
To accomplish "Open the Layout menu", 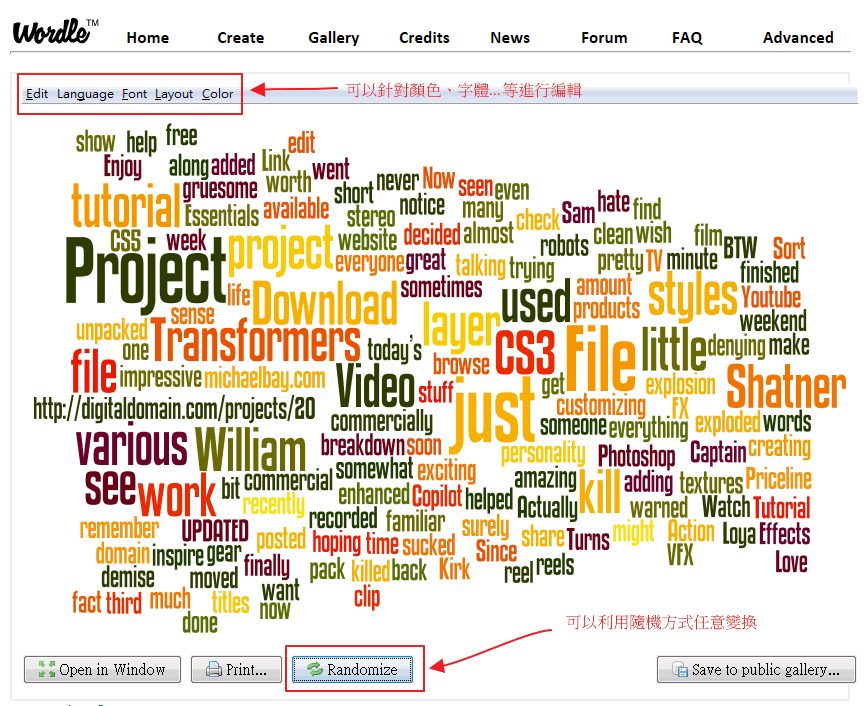I will pyautogui.click(x=174, y=94).
